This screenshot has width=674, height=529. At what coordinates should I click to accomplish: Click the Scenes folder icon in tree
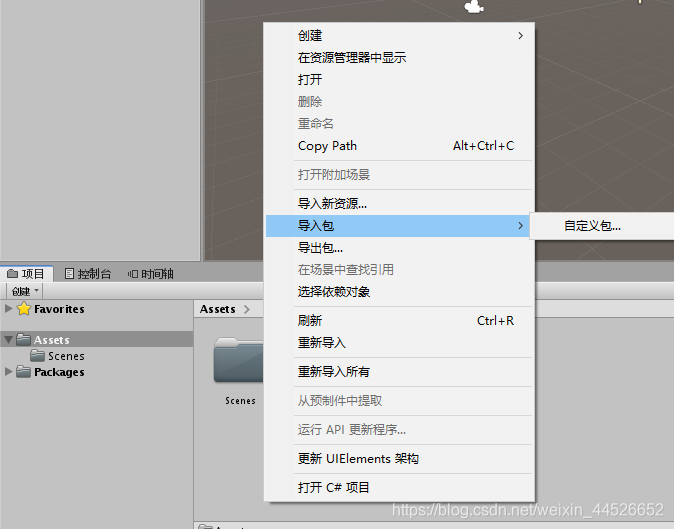pos(38,355)
